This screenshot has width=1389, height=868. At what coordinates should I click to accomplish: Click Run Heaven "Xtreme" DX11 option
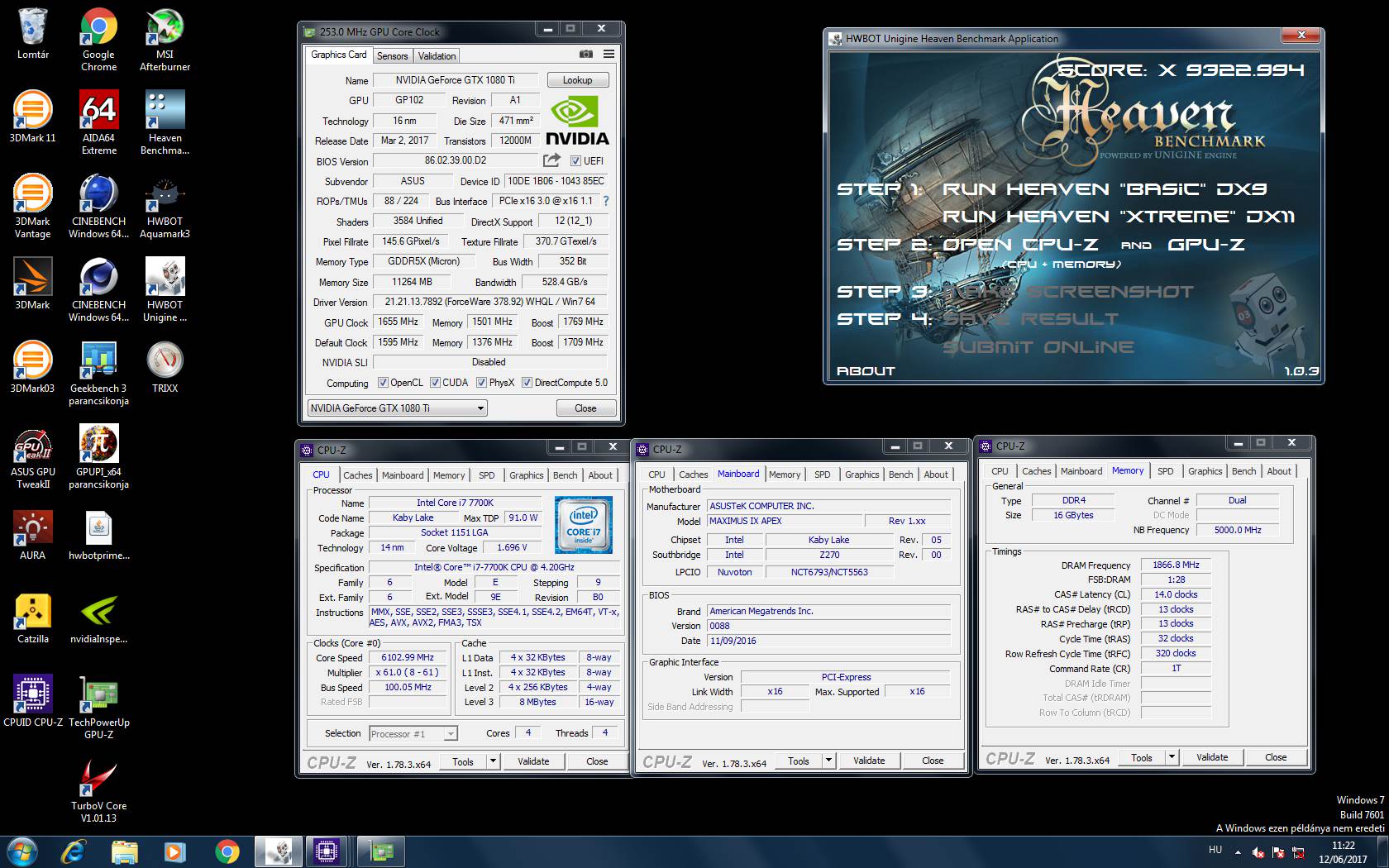pos(1119,217)
